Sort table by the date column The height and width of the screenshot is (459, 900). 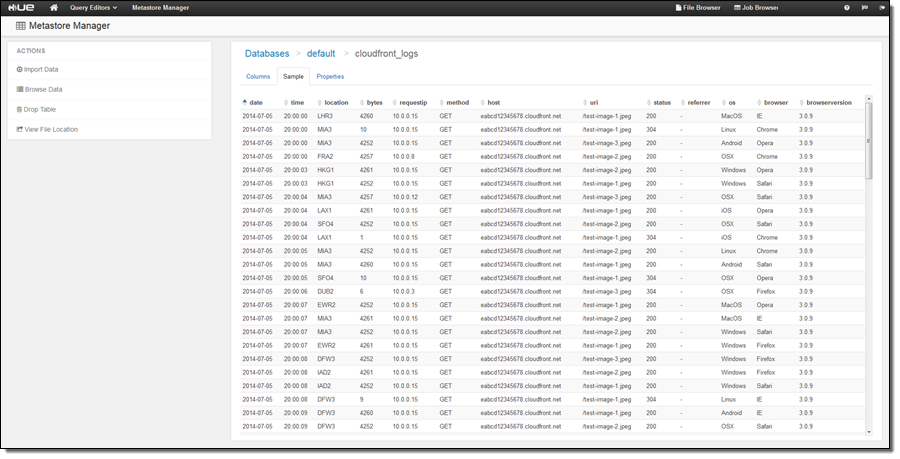255,102
